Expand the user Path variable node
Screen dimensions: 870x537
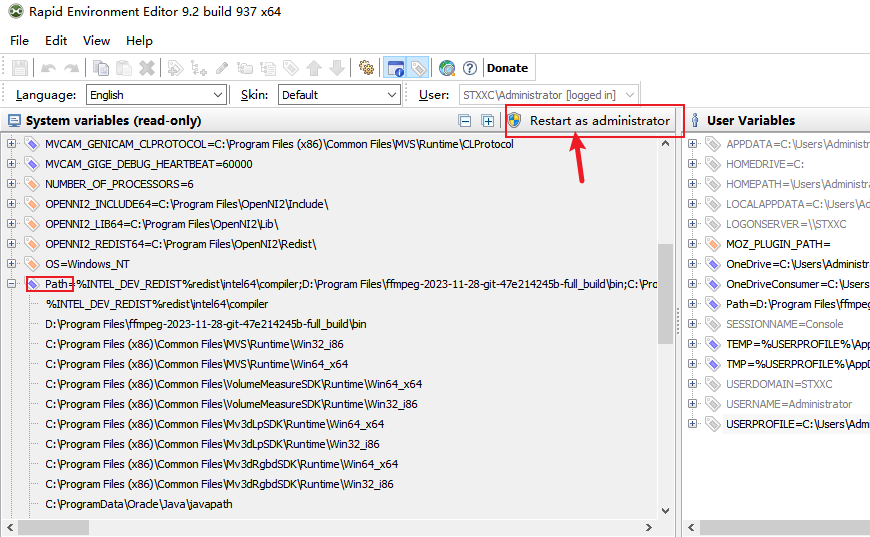pyautogui.click(x=692, y=303)
